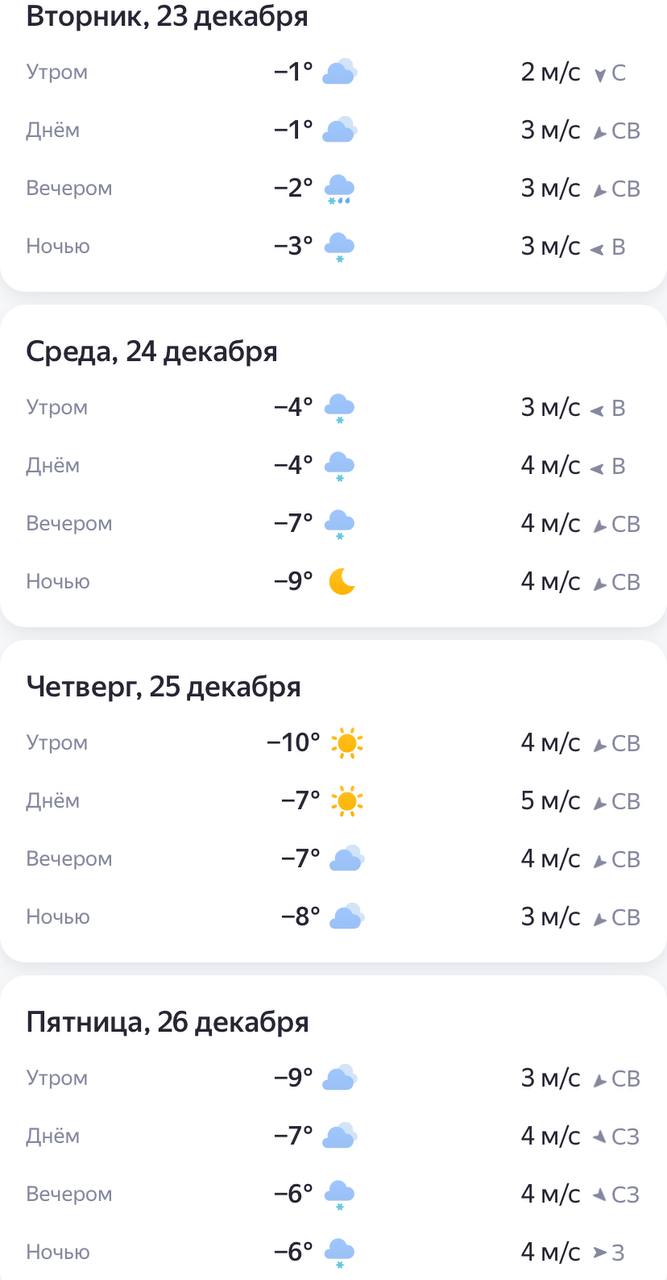This screenshot has width=667, height=1280.
Task: Select the sun icon for Thursday daytime
Action: pyautogui.click(x=345, y=801)
